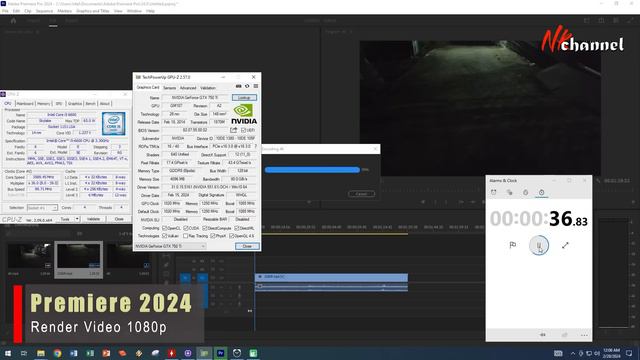Open the File menu in Premiere Pro

(x=5, y=11)
